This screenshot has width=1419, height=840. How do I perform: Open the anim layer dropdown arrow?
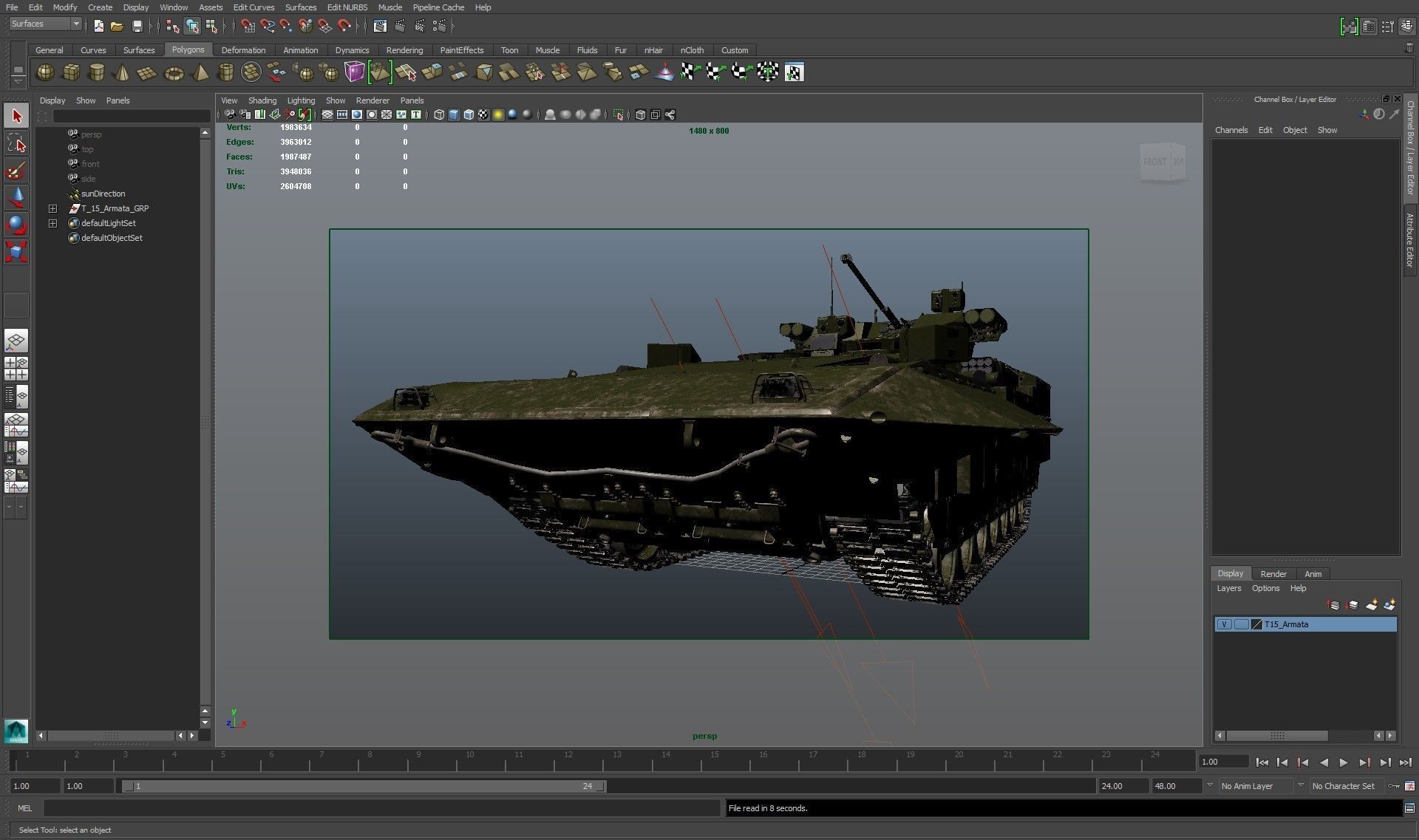point(1210,785)
